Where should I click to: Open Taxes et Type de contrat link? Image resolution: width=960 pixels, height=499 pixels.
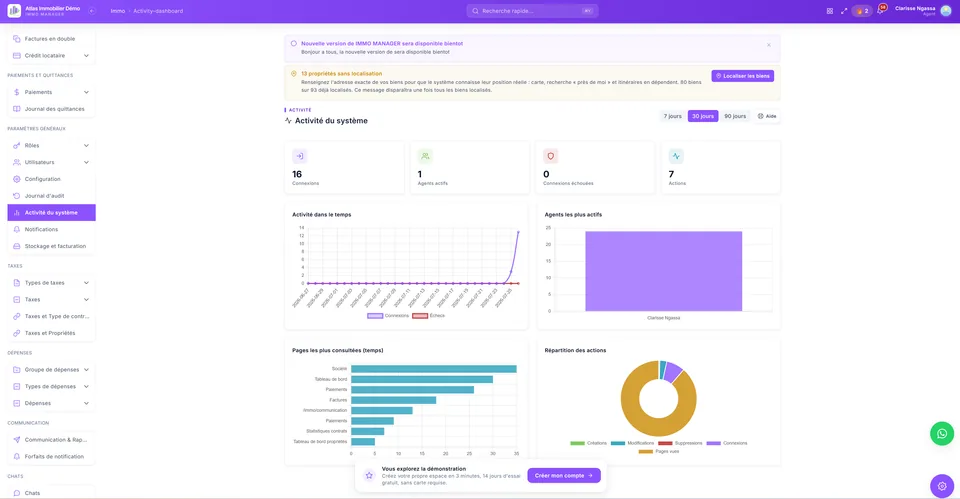click(51, 317)
